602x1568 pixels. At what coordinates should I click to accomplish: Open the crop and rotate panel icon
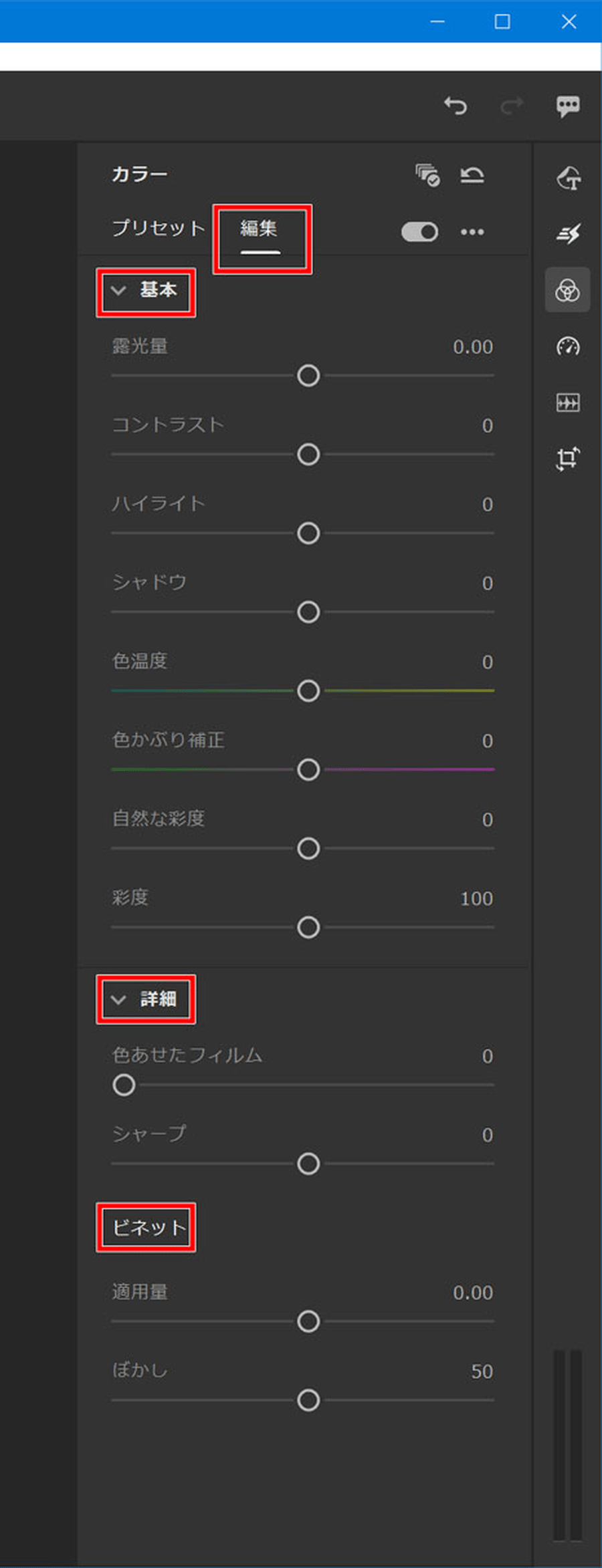tap(568, 459)
